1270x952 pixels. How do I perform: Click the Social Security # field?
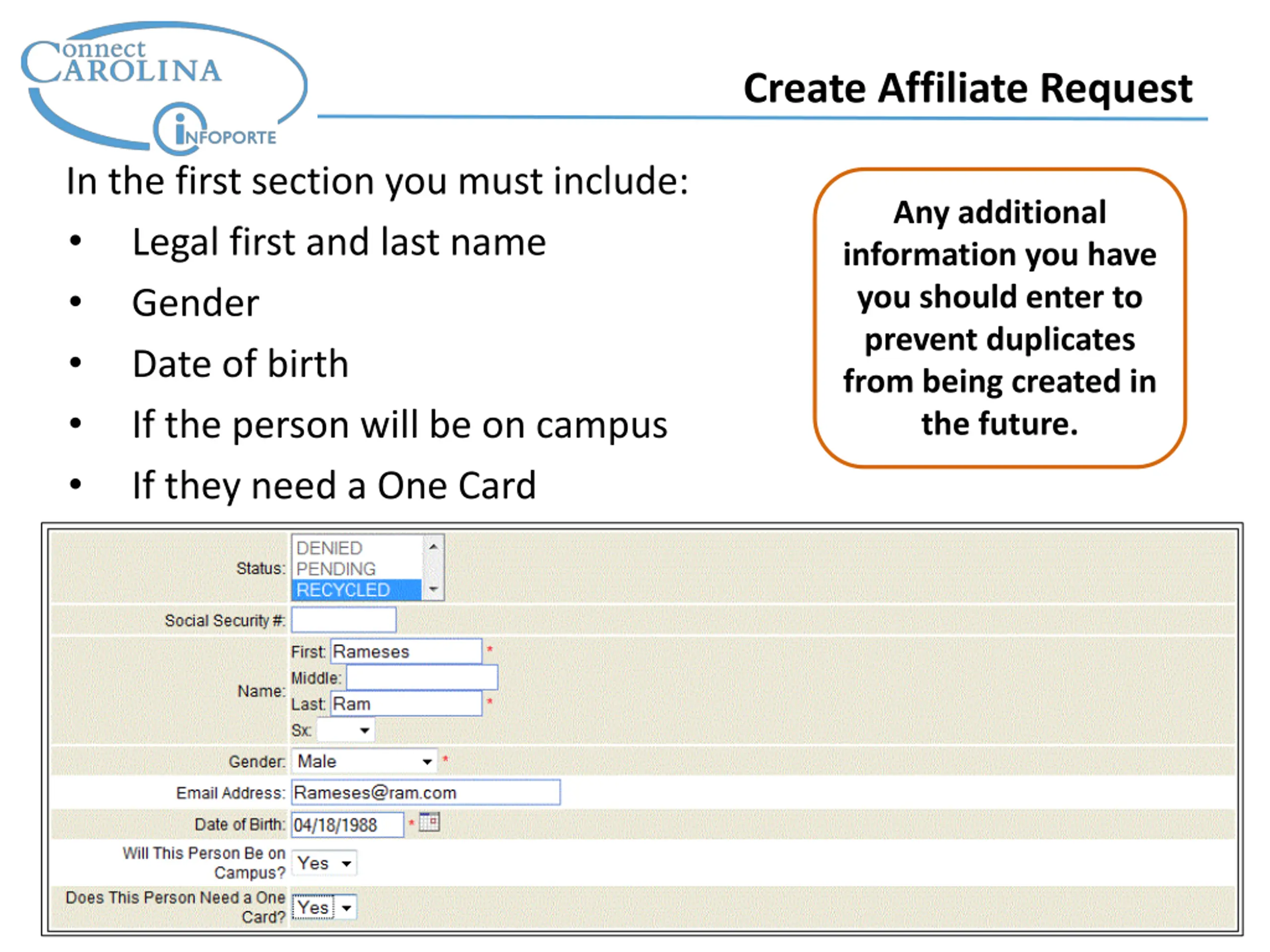click(x=343, y=620)
